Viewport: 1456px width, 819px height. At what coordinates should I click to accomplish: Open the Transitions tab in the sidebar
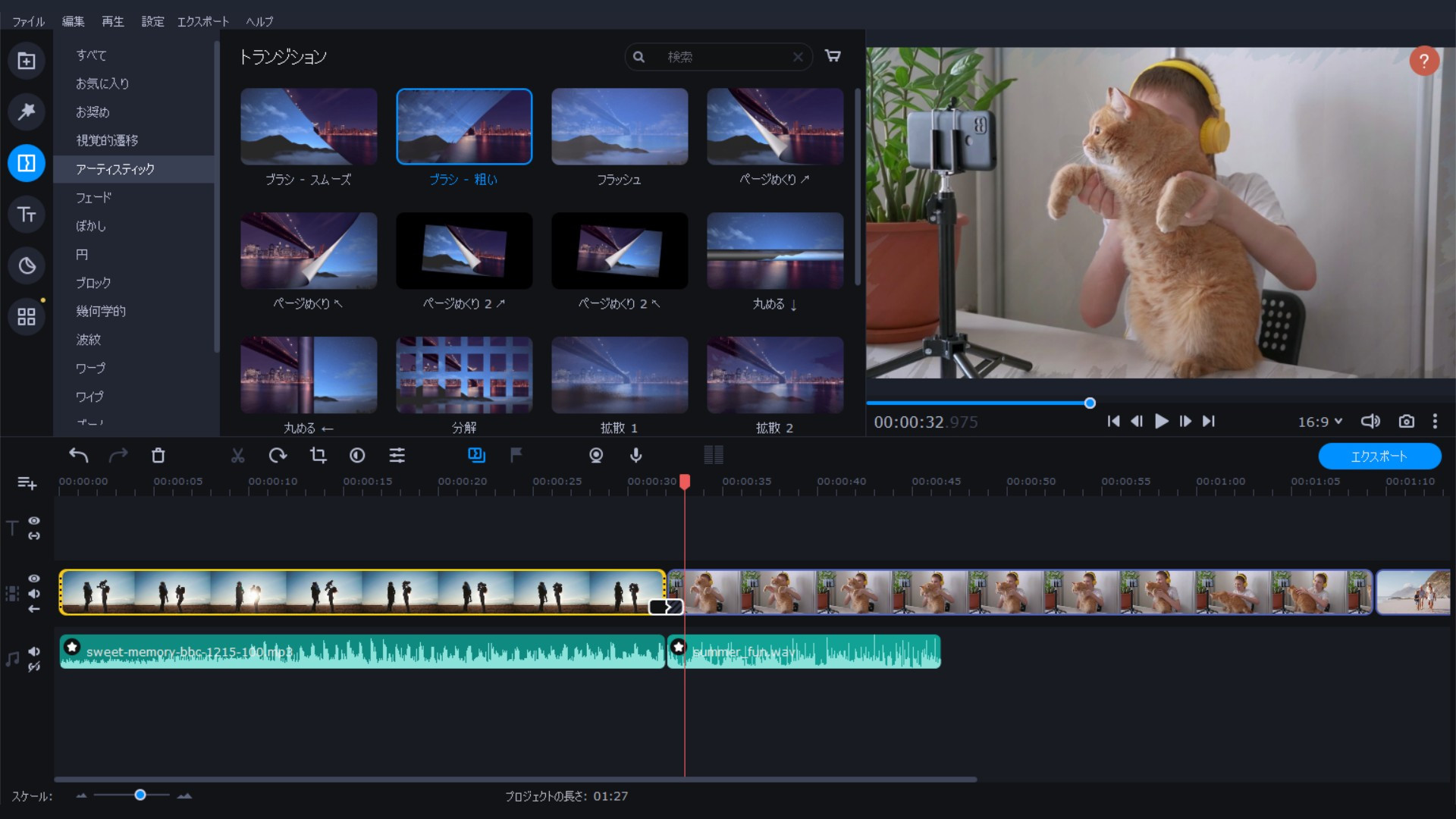27,163
